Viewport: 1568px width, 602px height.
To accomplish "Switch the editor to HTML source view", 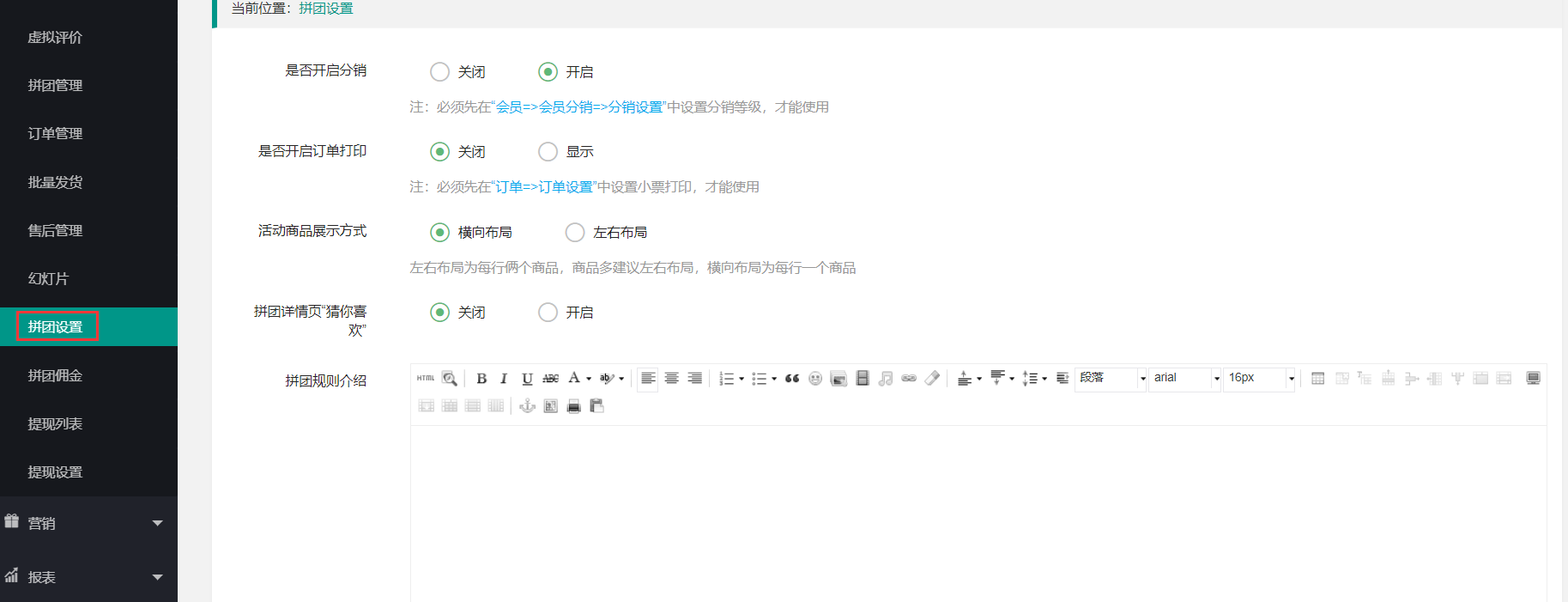I will click(426, 379).
